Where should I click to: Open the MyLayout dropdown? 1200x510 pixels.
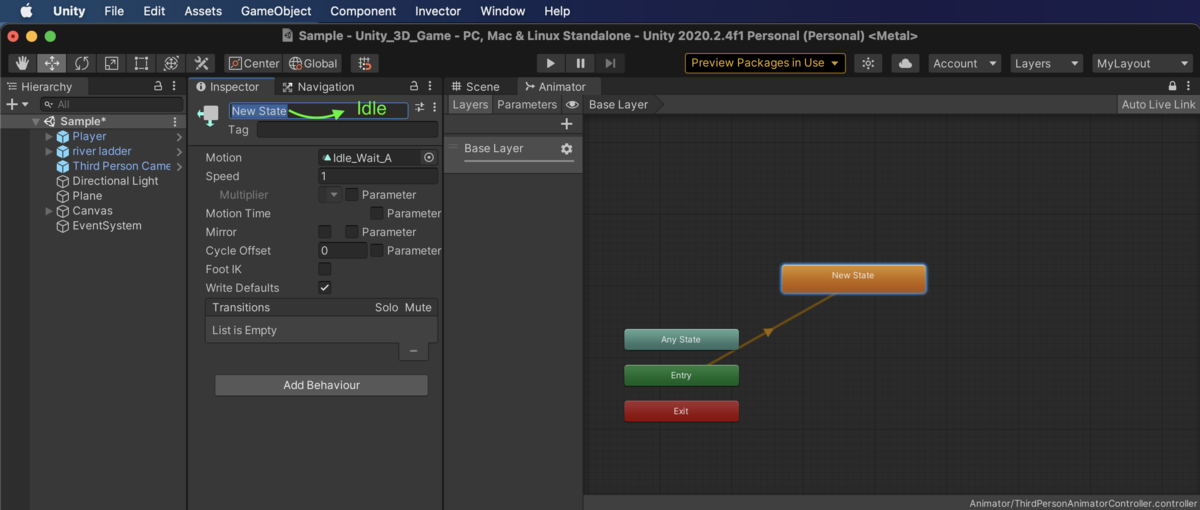pyautogui.click(x=1142, y=63)
